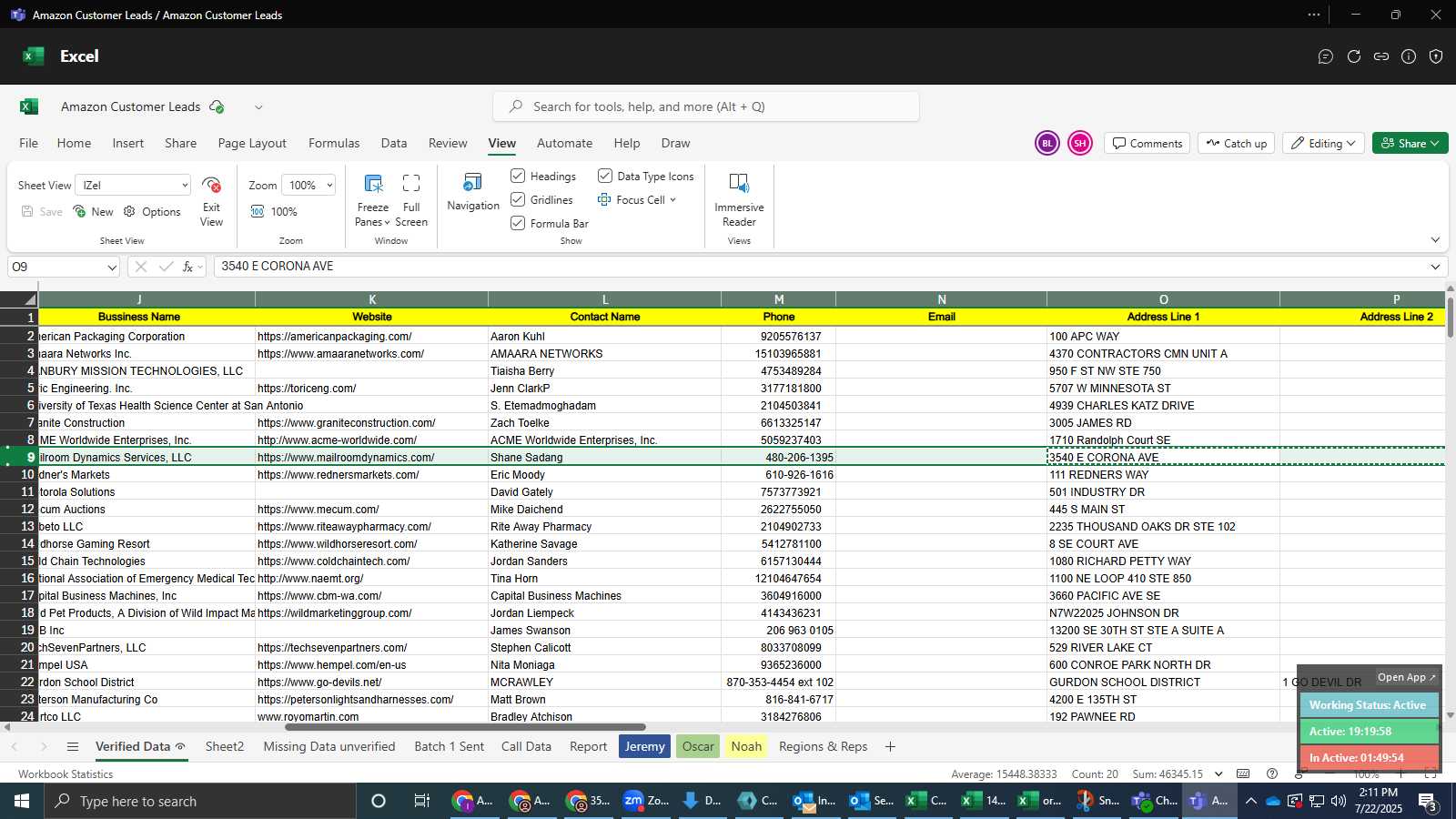
Task: Expand the Focus Cell dropdown arrow
Action: point(673,200)
